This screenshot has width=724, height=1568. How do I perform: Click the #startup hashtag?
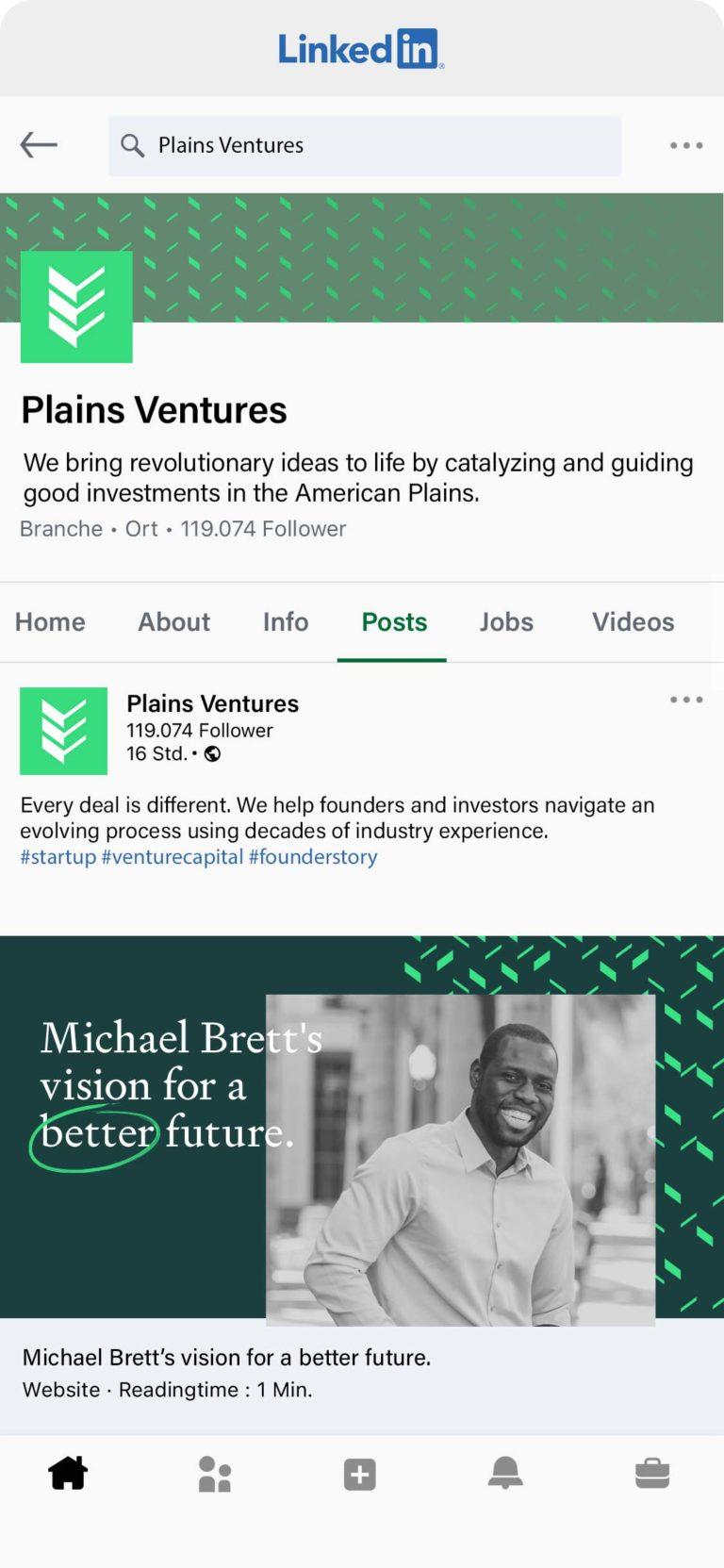(58, 857)
